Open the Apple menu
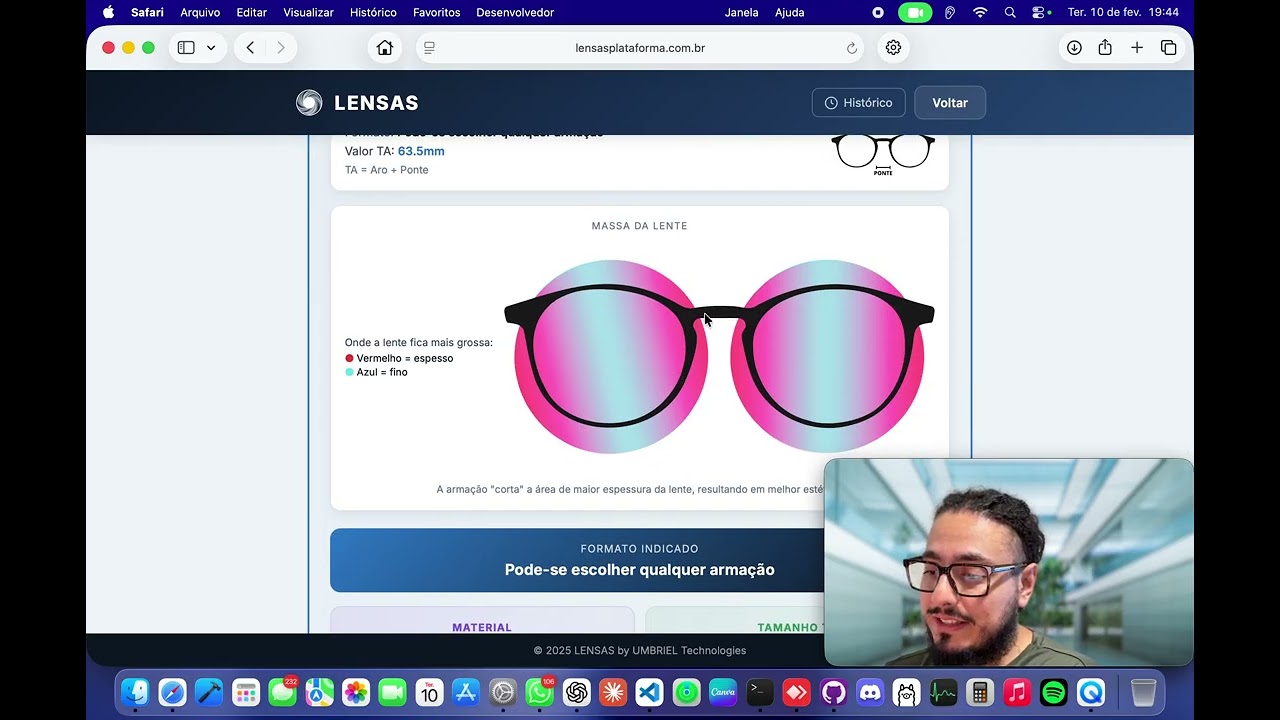Viewport: 1280px width, 720px height. (108, 12)
